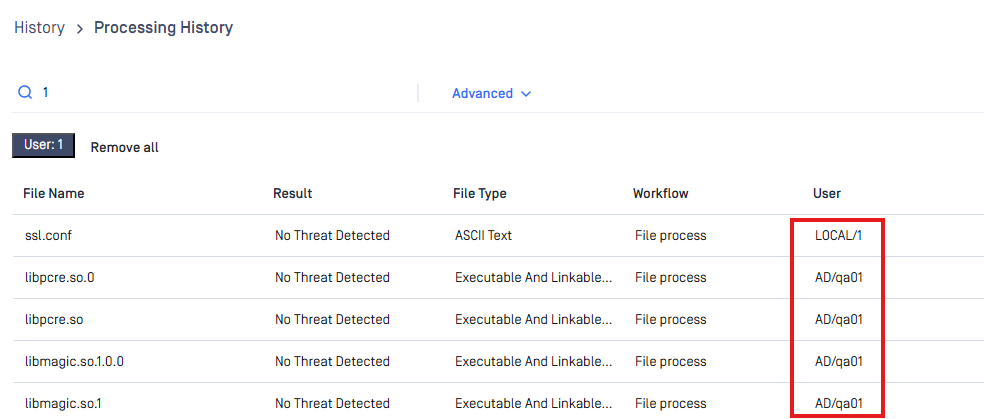The height and width of the screenshot is (419, 984).
Task: Select the Processing History breadcrumb
Action: click(x=163, y=28)
